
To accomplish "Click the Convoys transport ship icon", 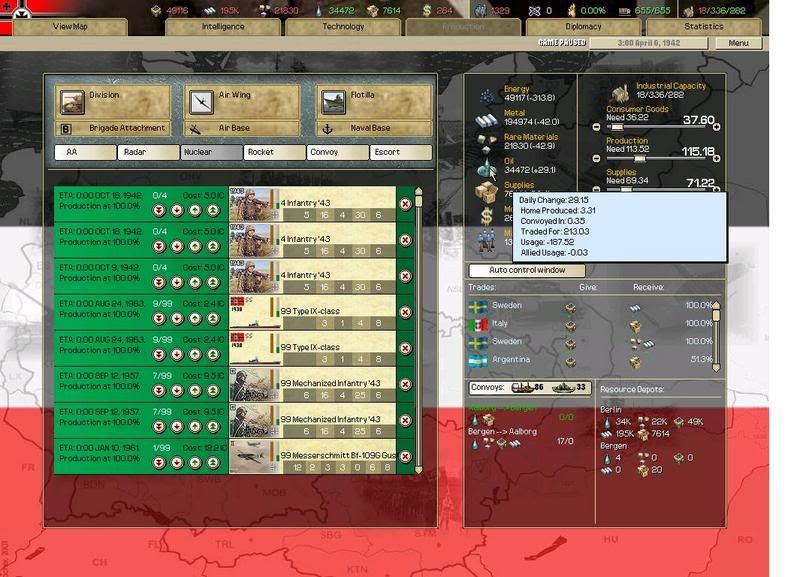I will pyautogui.click(x=521, y=386).
